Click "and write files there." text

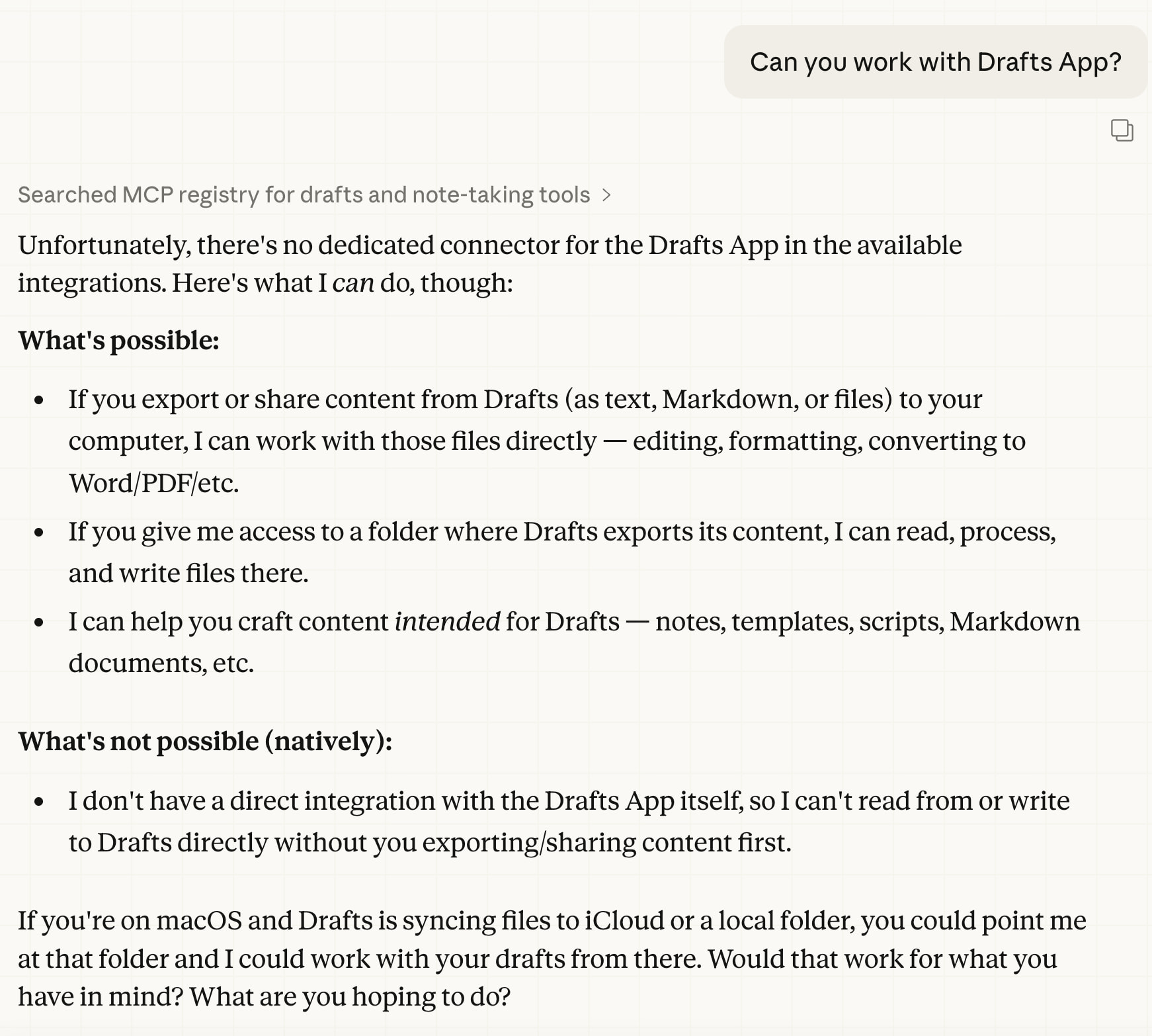[188, 574]
